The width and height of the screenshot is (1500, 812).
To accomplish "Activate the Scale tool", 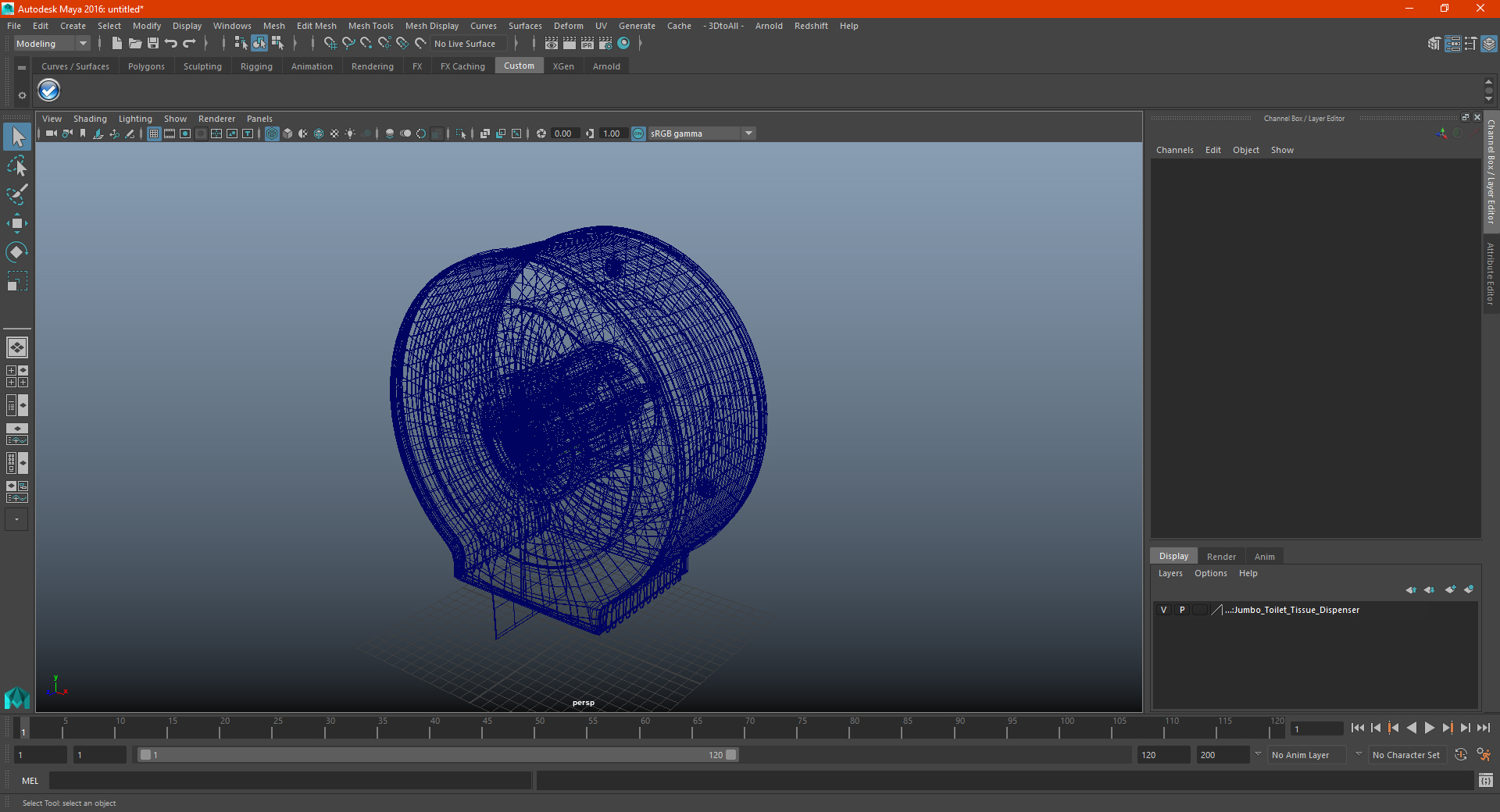I will (x=17, y=280).
